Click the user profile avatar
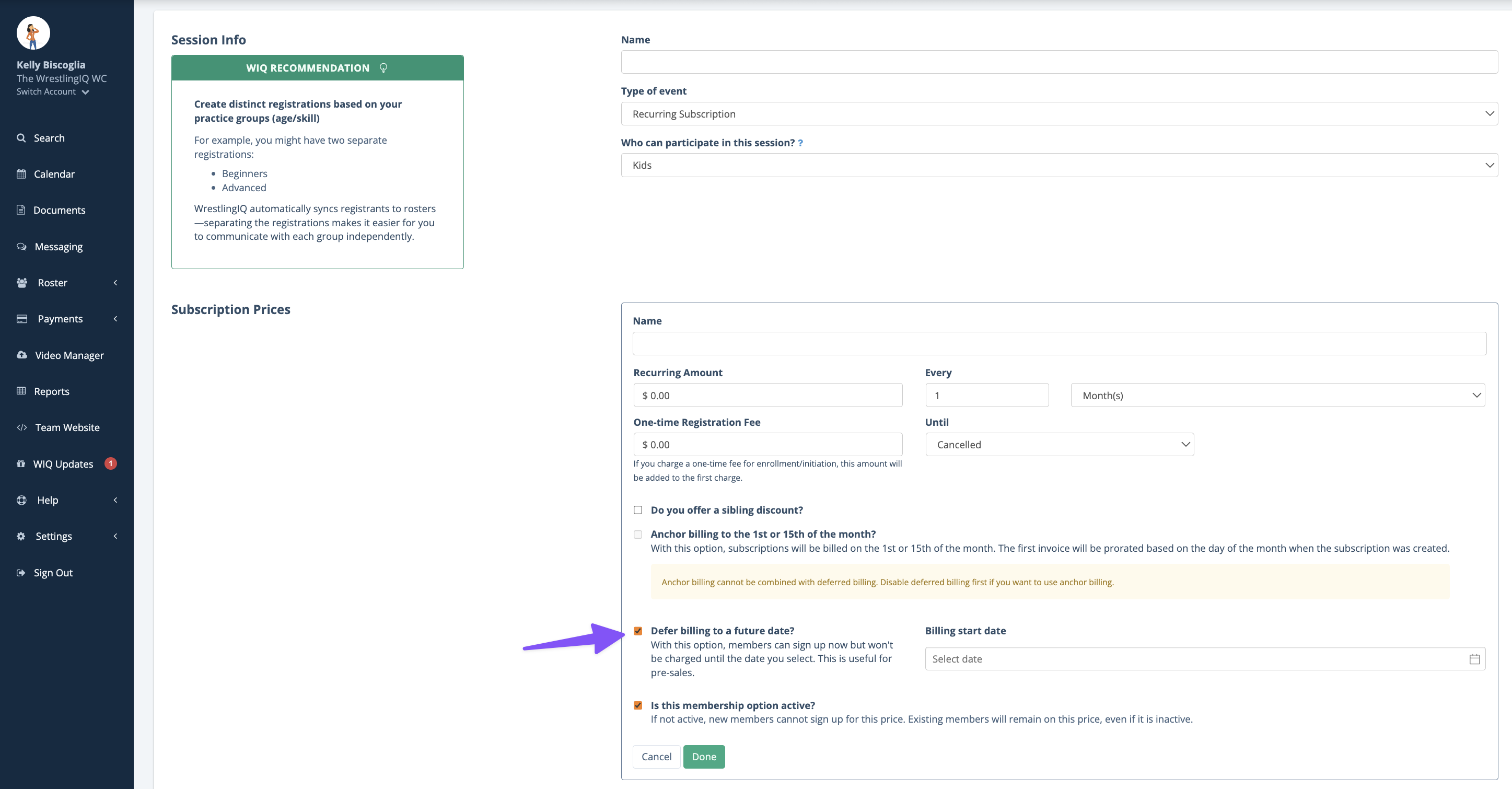 pos(33,33)
